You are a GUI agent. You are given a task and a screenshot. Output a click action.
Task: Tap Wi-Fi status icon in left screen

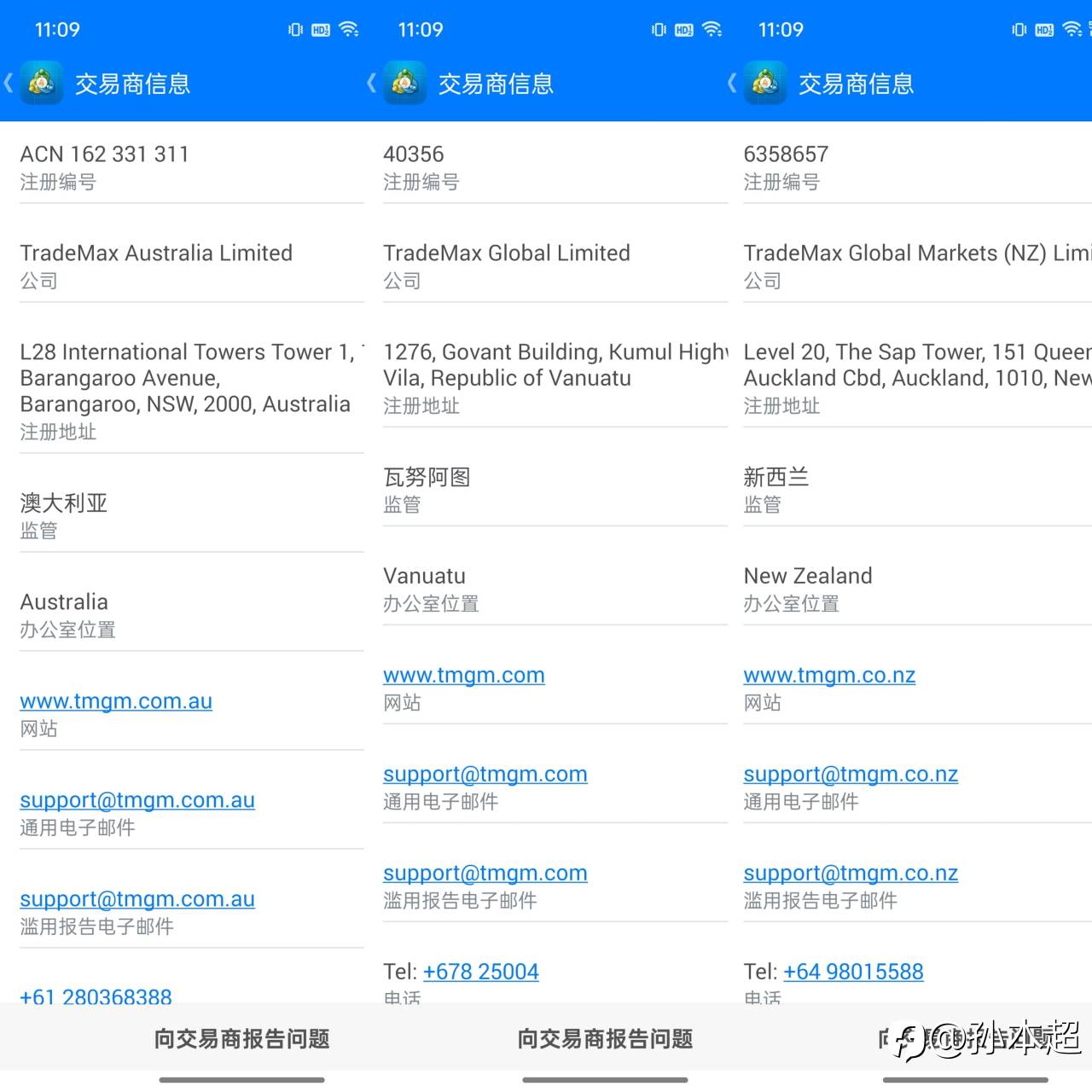coord(349,29)
